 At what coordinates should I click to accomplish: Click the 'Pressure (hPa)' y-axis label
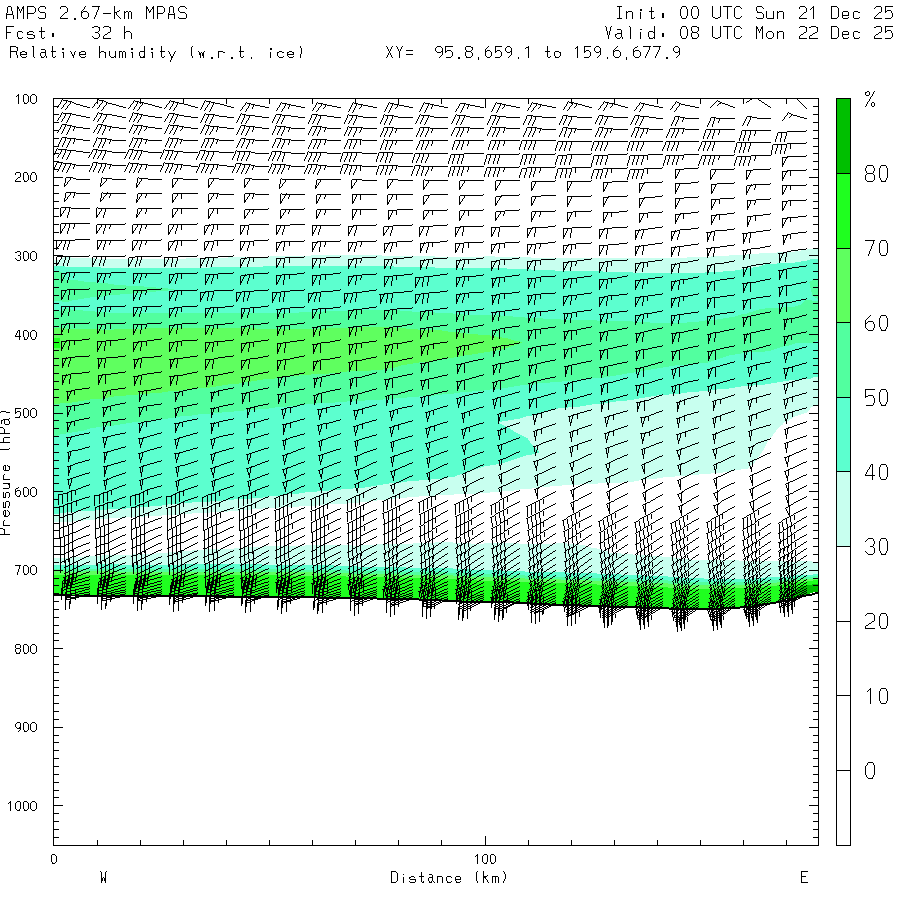coord(7,470)
